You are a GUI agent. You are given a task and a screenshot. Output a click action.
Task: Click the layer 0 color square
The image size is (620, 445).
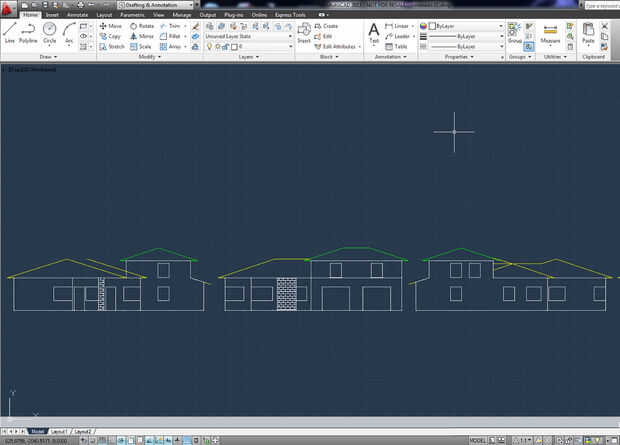(x=234, y=47)
